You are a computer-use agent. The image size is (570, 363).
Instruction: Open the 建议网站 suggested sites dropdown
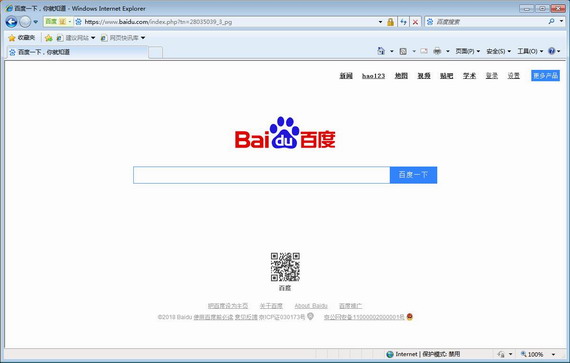coord(76,38)
